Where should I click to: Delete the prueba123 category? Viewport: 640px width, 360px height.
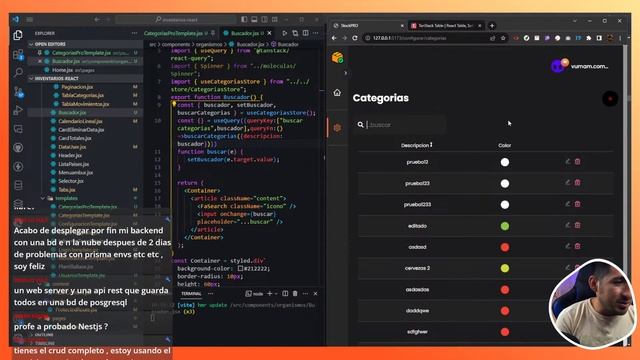tap(578, 183)
